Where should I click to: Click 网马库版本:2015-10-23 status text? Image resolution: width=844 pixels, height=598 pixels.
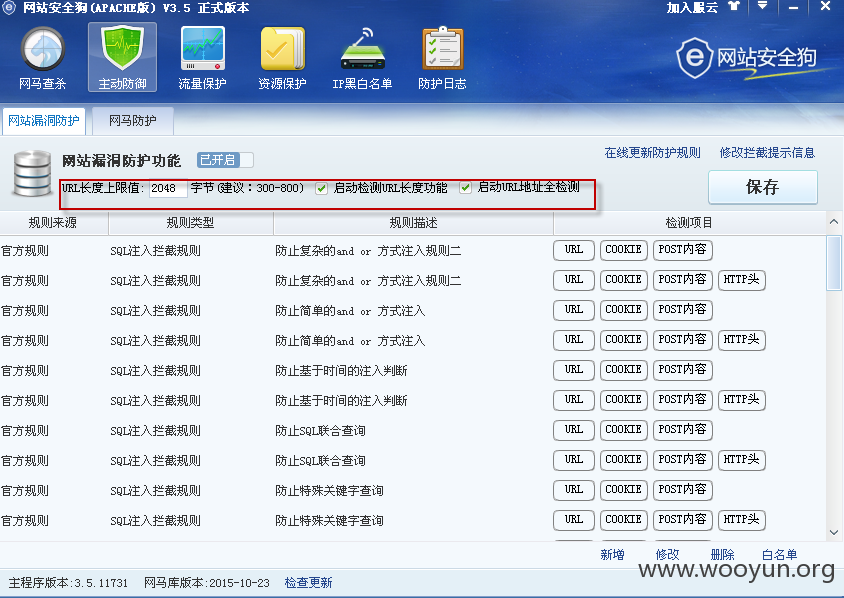(207, 583)
